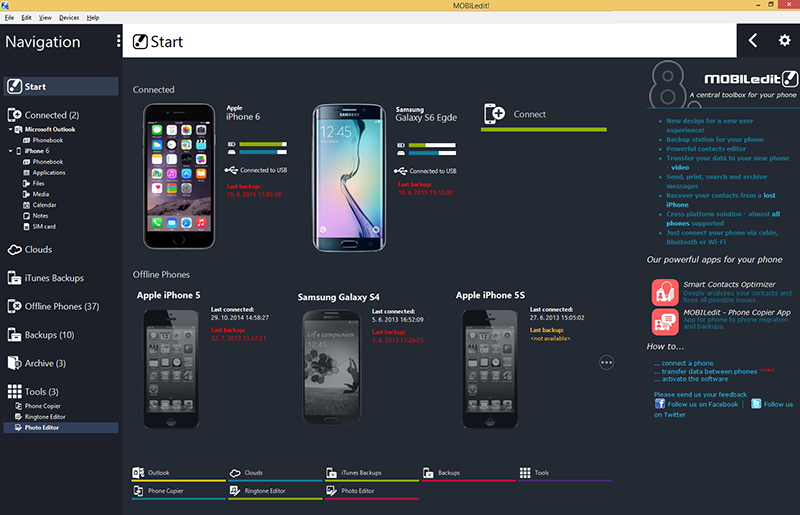Open the View menu
800x515 pixels.
point(45,17)
